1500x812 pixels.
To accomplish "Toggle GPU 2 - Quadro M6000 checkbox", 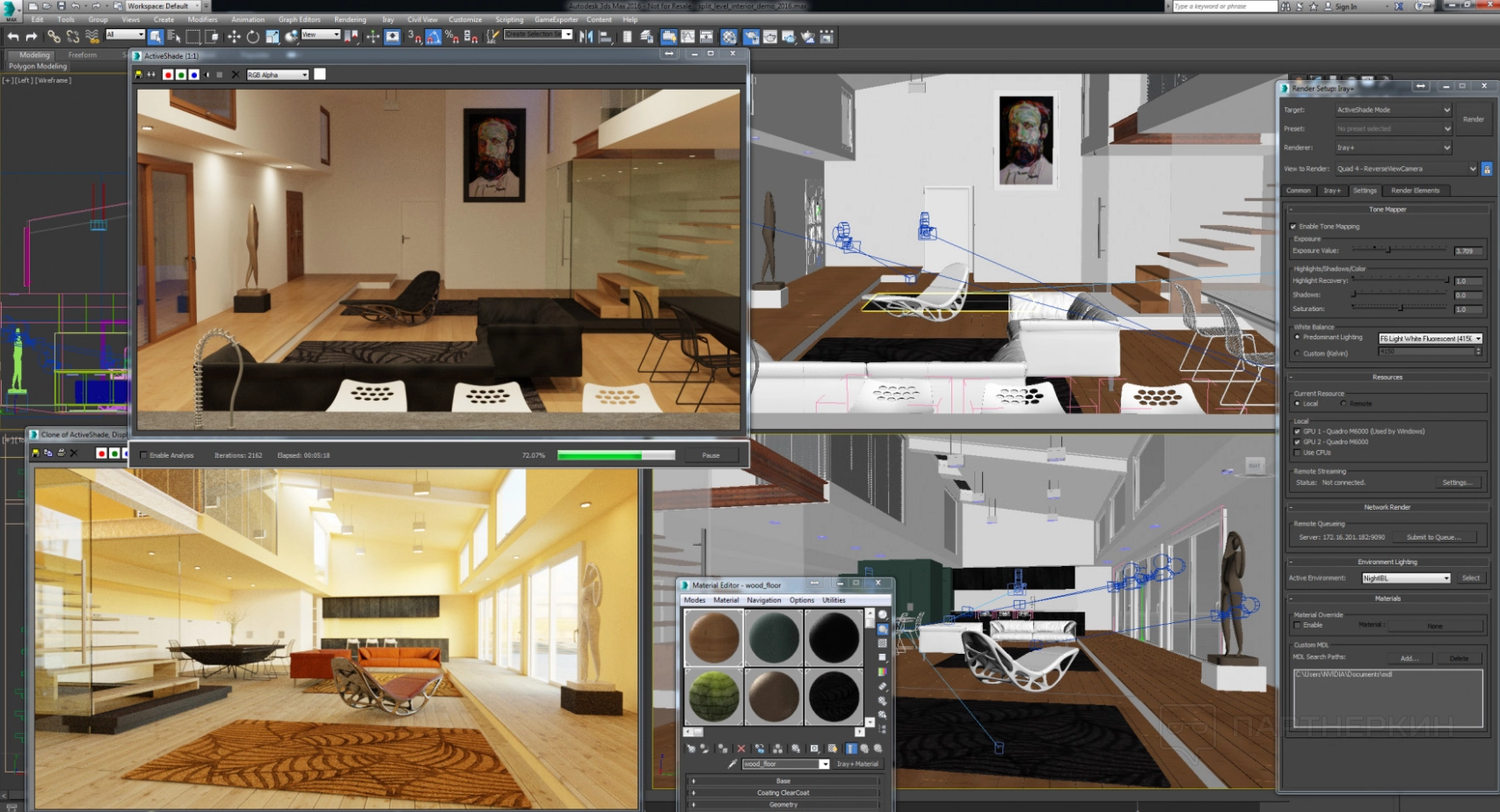I will click(1297, 442).
